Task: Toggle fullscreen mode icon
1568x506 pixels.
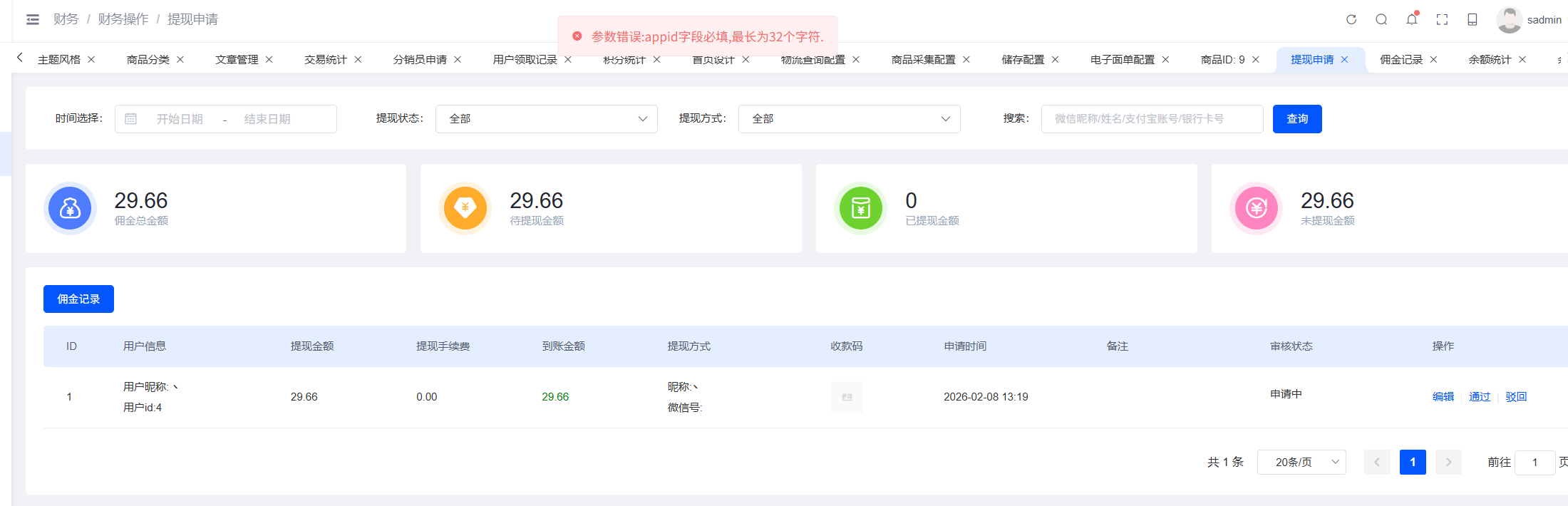Action: pyautogui.click(x=1442, y=19)
